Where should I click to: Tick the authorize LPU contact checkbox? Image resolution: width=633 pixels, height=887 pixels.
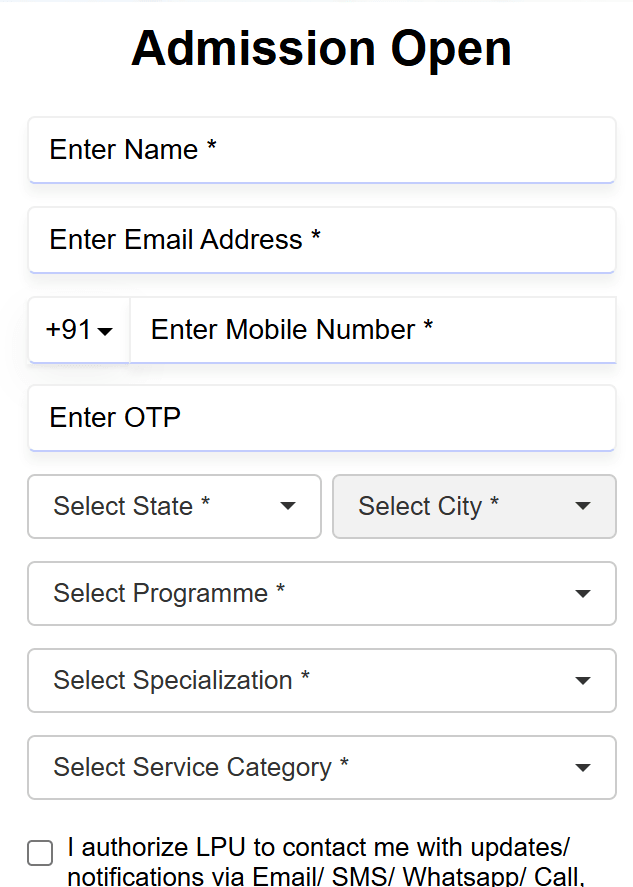(x=40, y=853)
